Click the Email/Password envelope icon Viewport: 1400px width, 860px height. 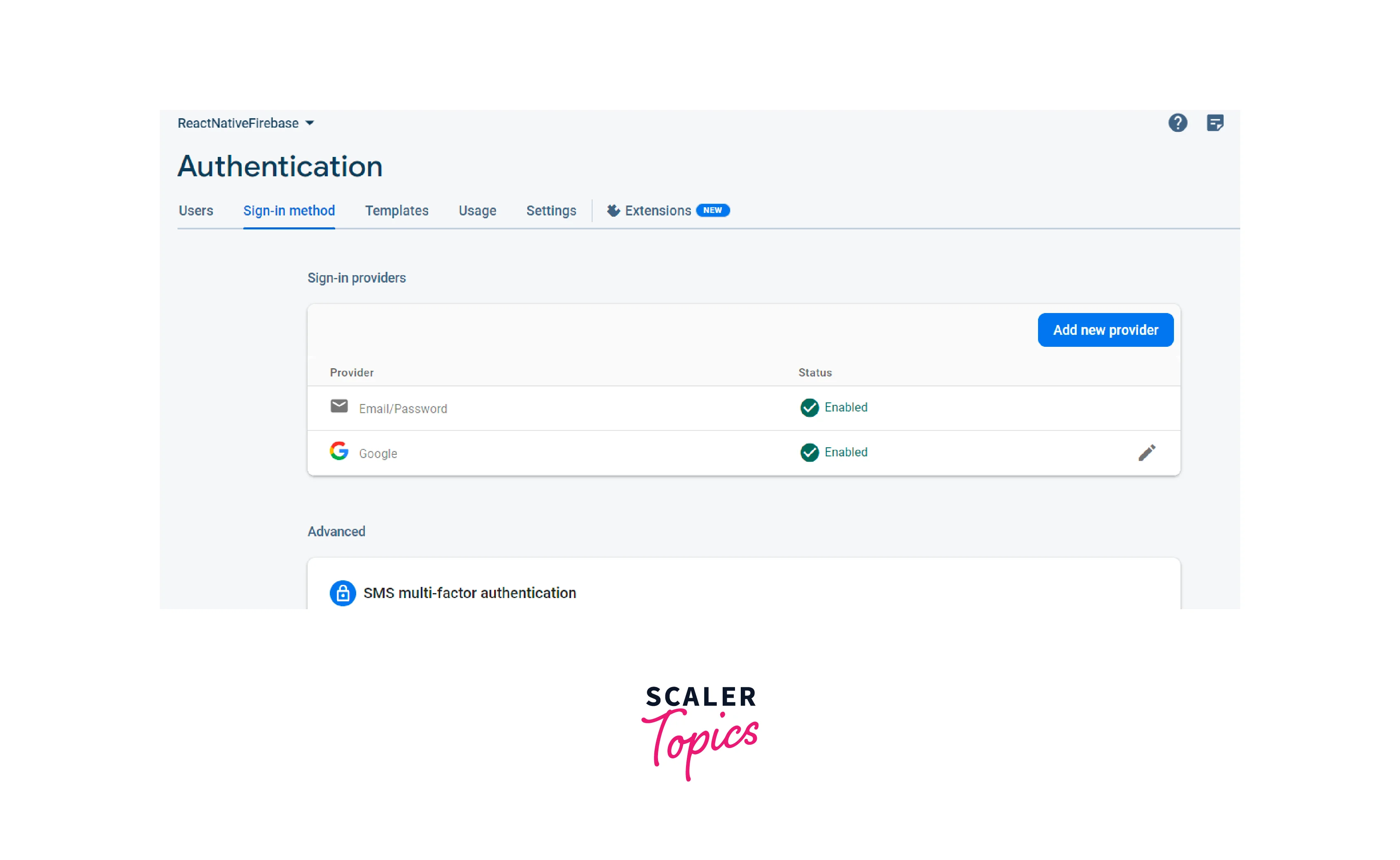coord(339,406)
